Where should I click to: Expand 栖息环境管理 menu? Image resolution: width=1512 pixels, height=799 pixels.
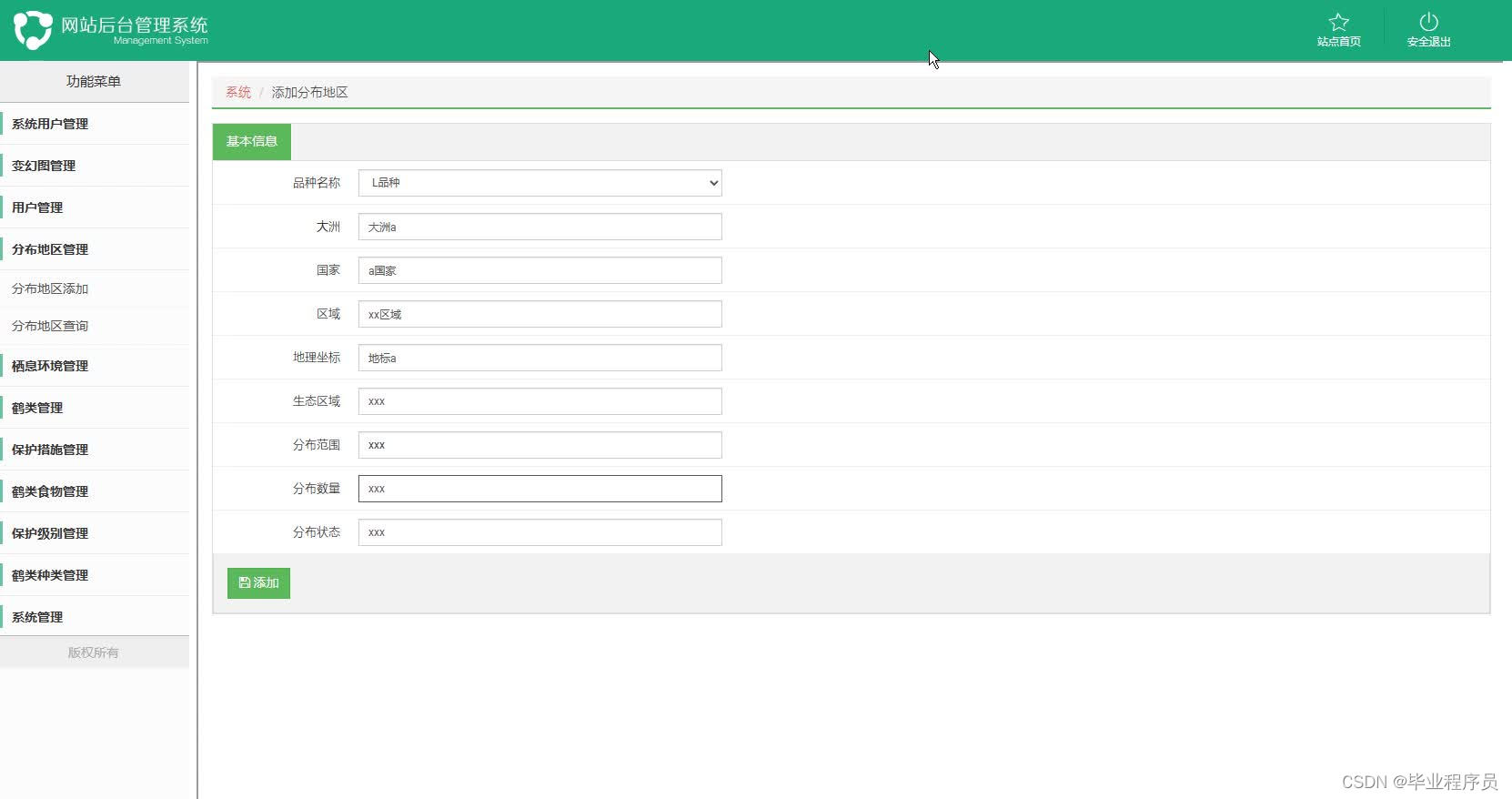[x=95, y=366]
